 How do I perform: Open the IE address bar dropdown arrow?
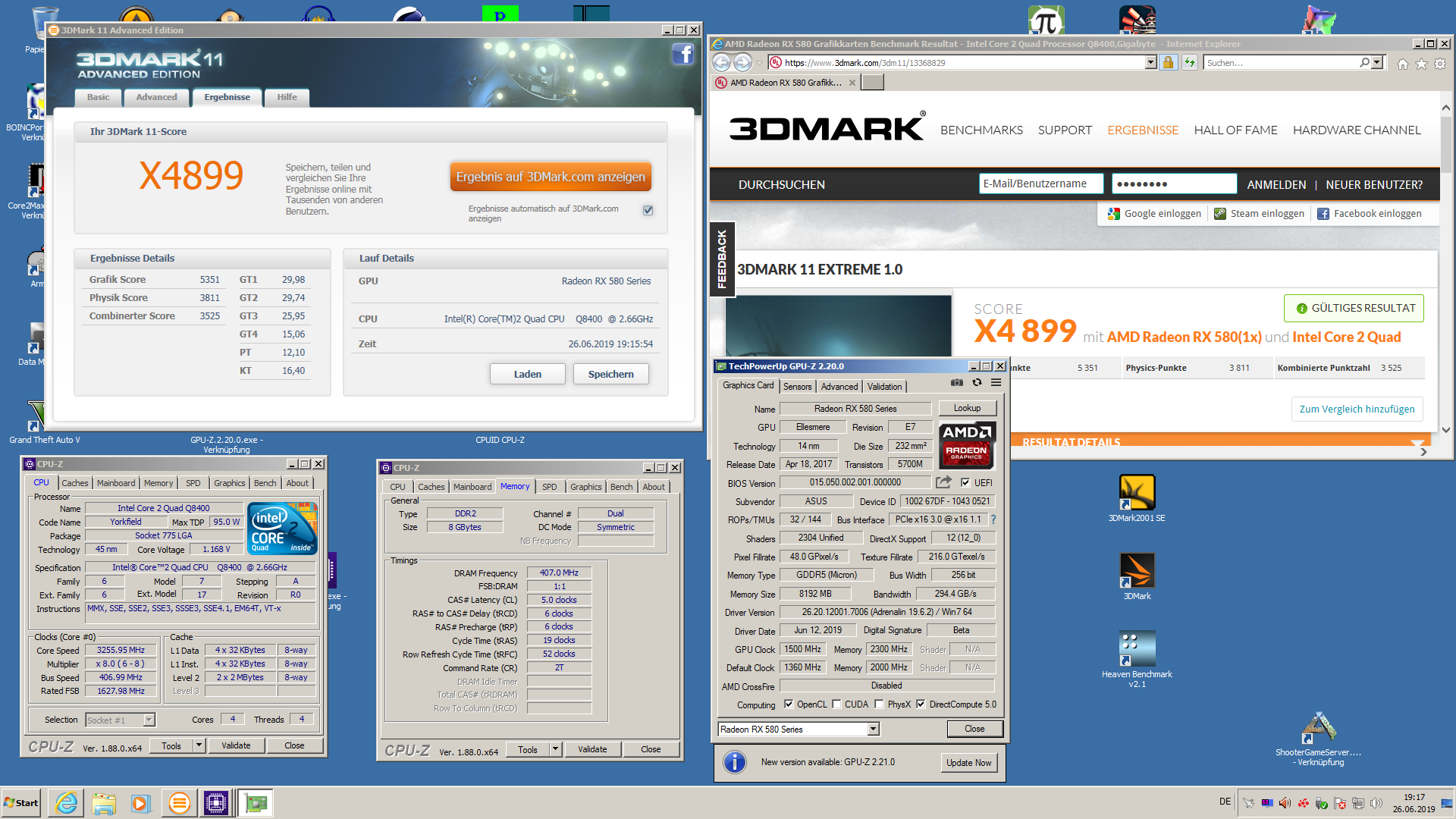tap(1150, 63)
